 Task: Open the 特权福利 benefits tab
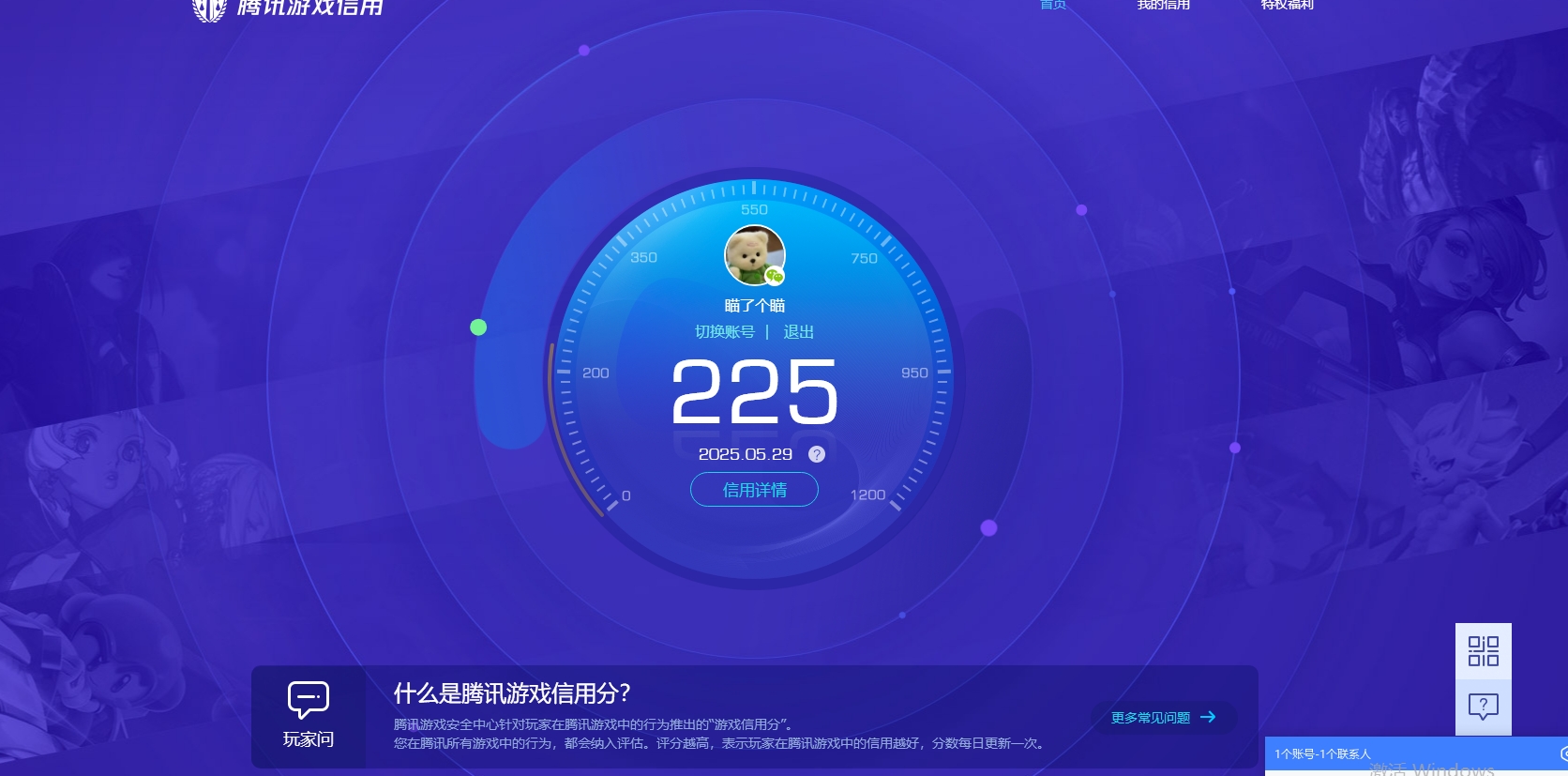pyautogui.click(x=1287, y=5)
